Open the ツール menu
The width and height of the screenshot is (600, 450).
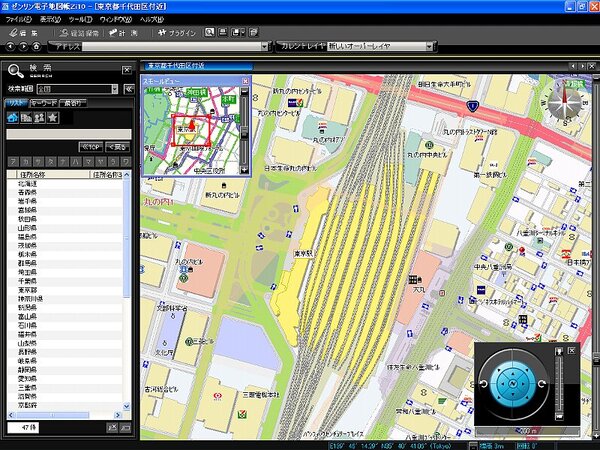(x=82, y=19)
